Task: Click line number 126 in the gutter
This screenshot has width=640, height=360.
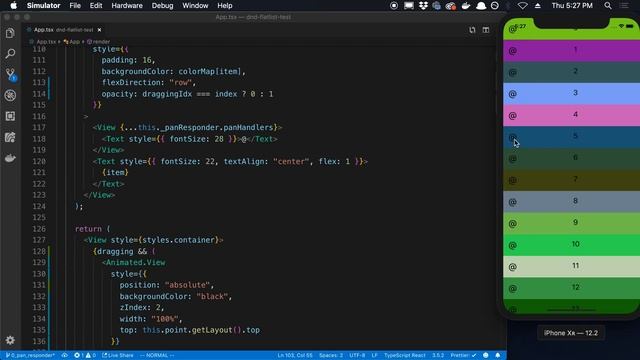Action: click(x=39, y=229)
